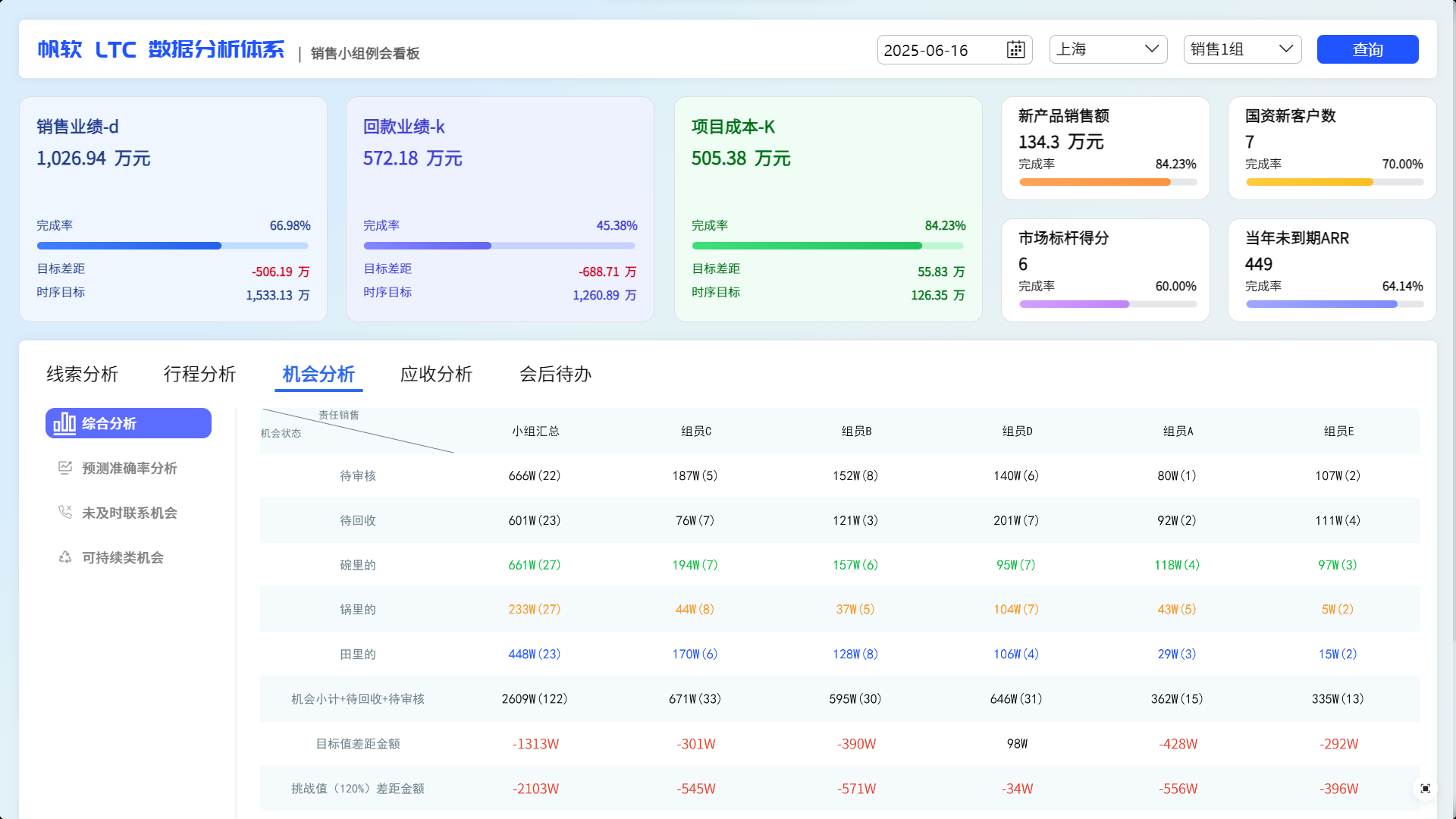Open the calendar date picker icon
1456x819 pixels.
coord(1015,50)
